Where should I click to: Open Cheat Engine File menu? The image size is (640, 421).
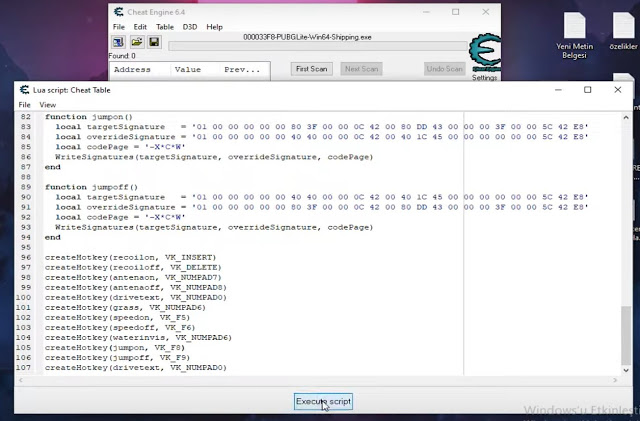119,27
